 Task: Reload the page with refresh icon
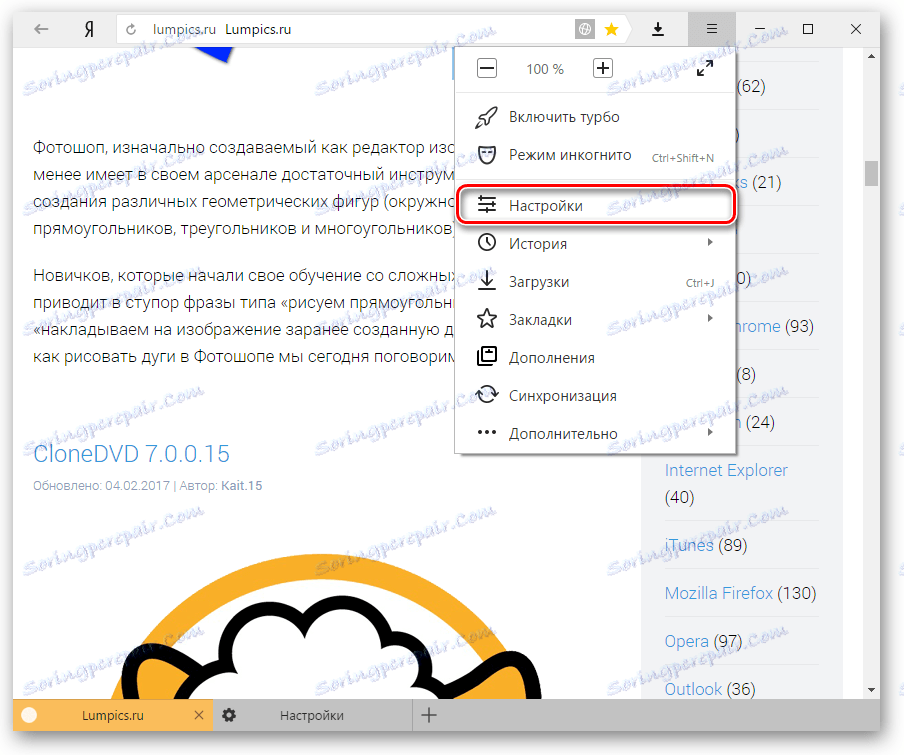(129, 29)
